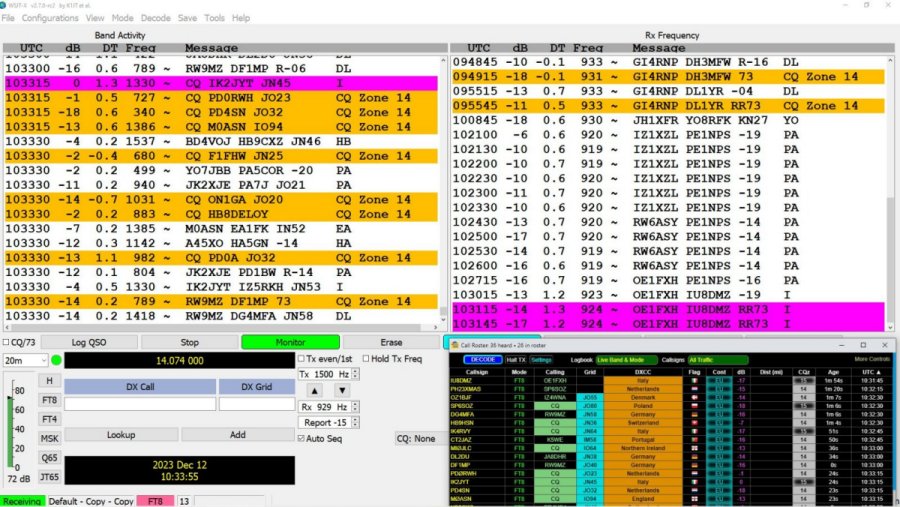Click the FT8 status bar indicator

155,501
